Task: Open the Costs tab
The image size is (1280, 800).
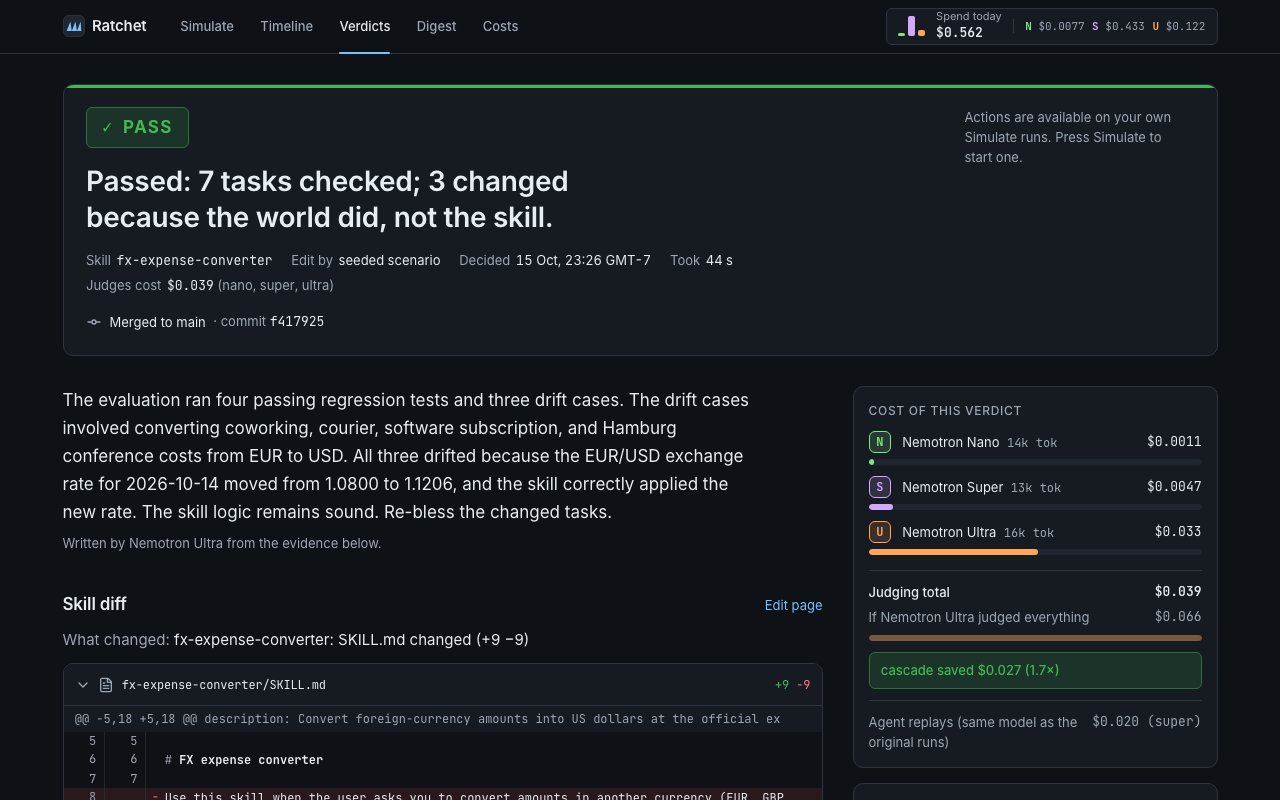Action: coord(500,26)
